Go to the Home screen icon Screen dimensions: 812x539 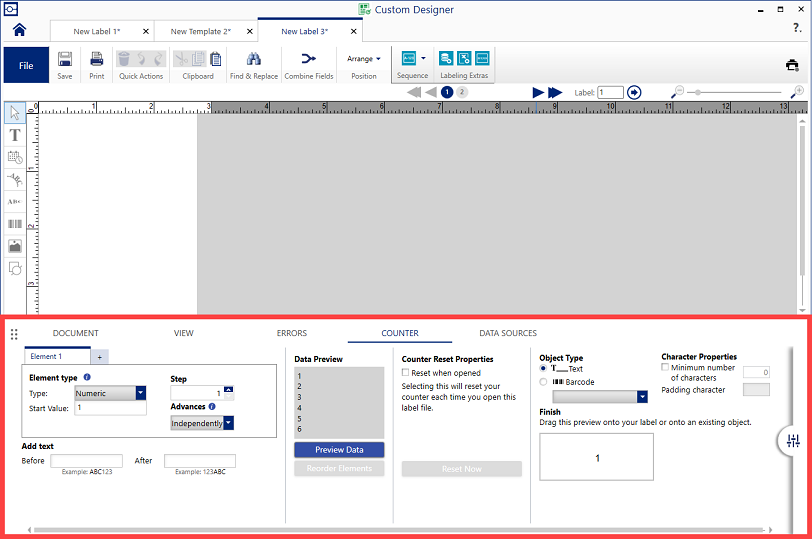[x=19, y=30]
